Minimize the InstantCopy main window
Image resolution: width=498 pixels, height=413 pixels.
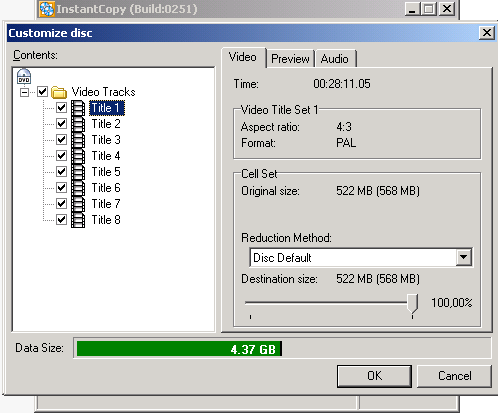(x=412, y=9)
